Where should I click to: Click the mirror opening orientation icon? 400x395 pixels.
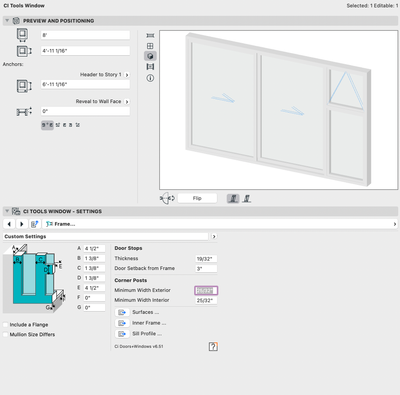click(167, 198)
